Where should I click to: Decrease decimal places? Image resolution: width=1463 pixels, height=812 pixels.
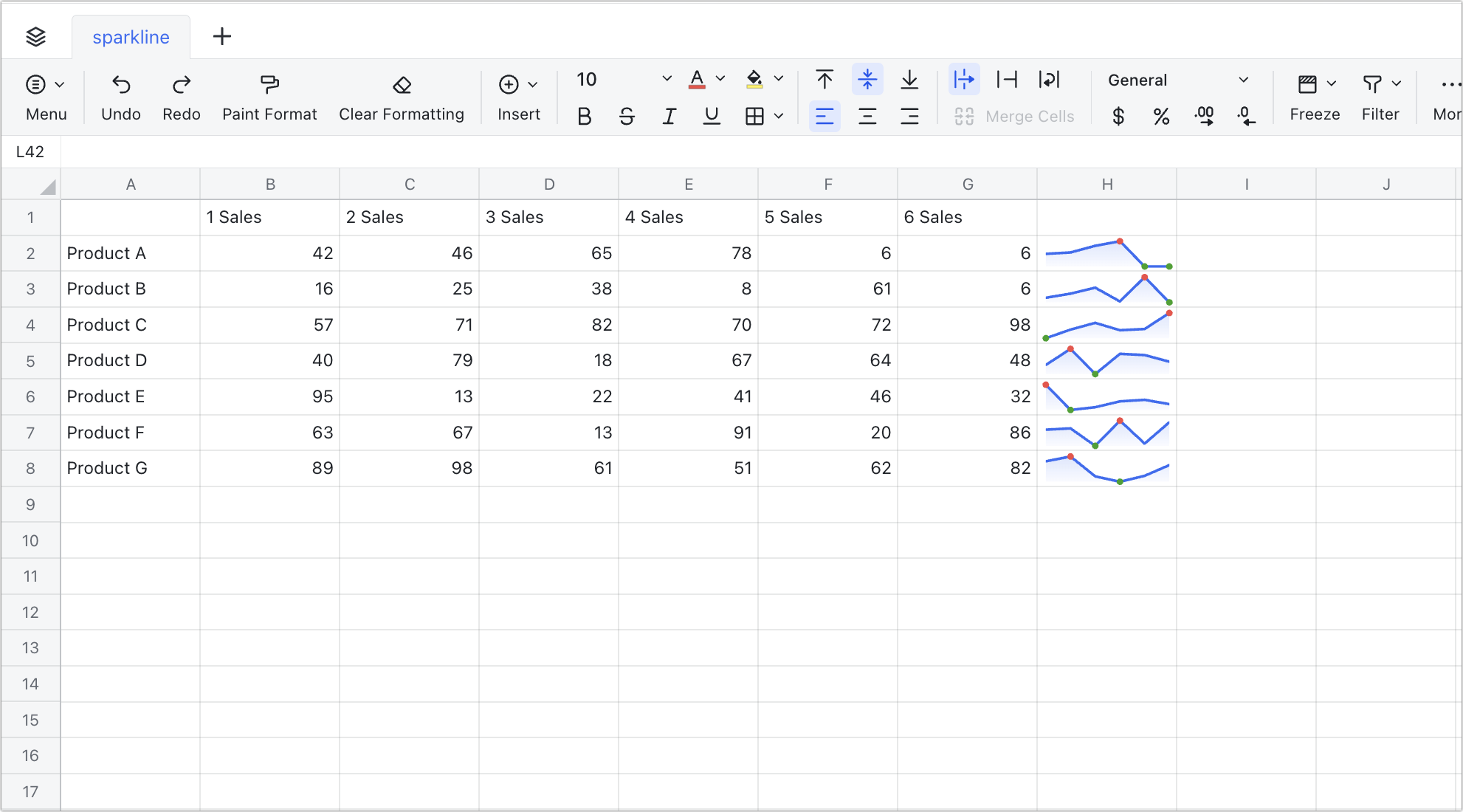click(1246, 116)
